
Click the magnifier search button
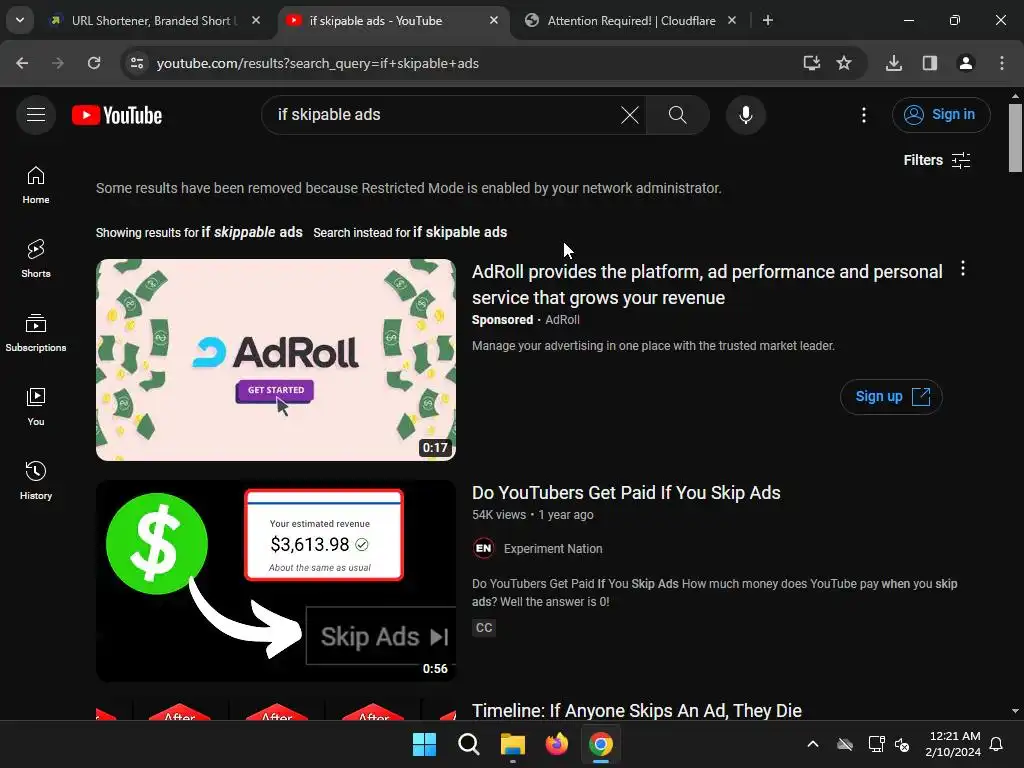click(677, 115)
